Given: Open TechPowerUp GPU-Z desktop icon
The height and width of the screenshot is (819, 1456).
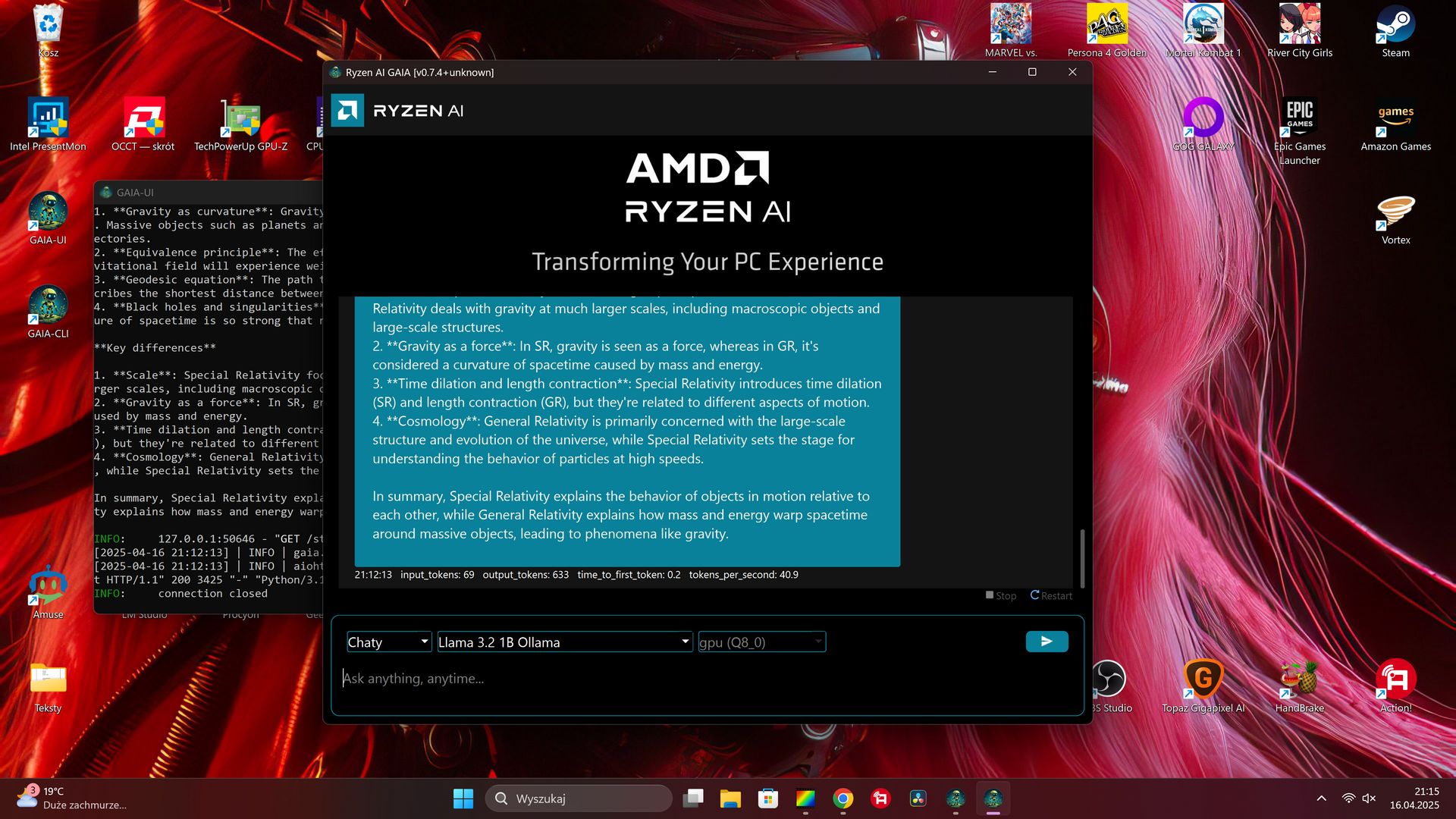Looking at the screenshot, I should (x=240, y=124).
